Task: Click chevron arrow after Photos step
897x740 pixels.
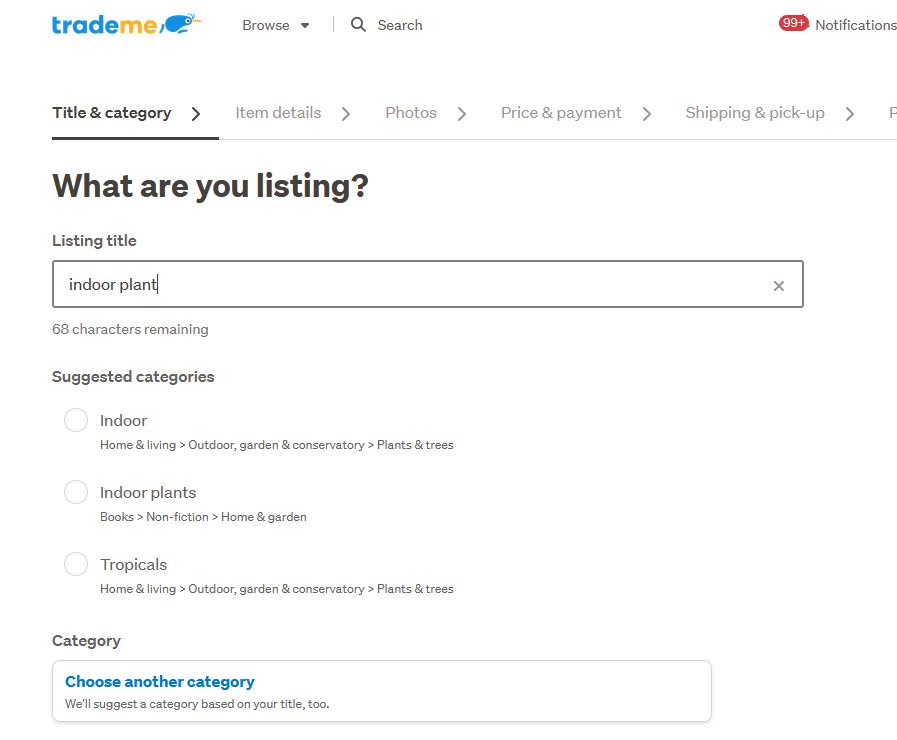Action: (462, 114)
